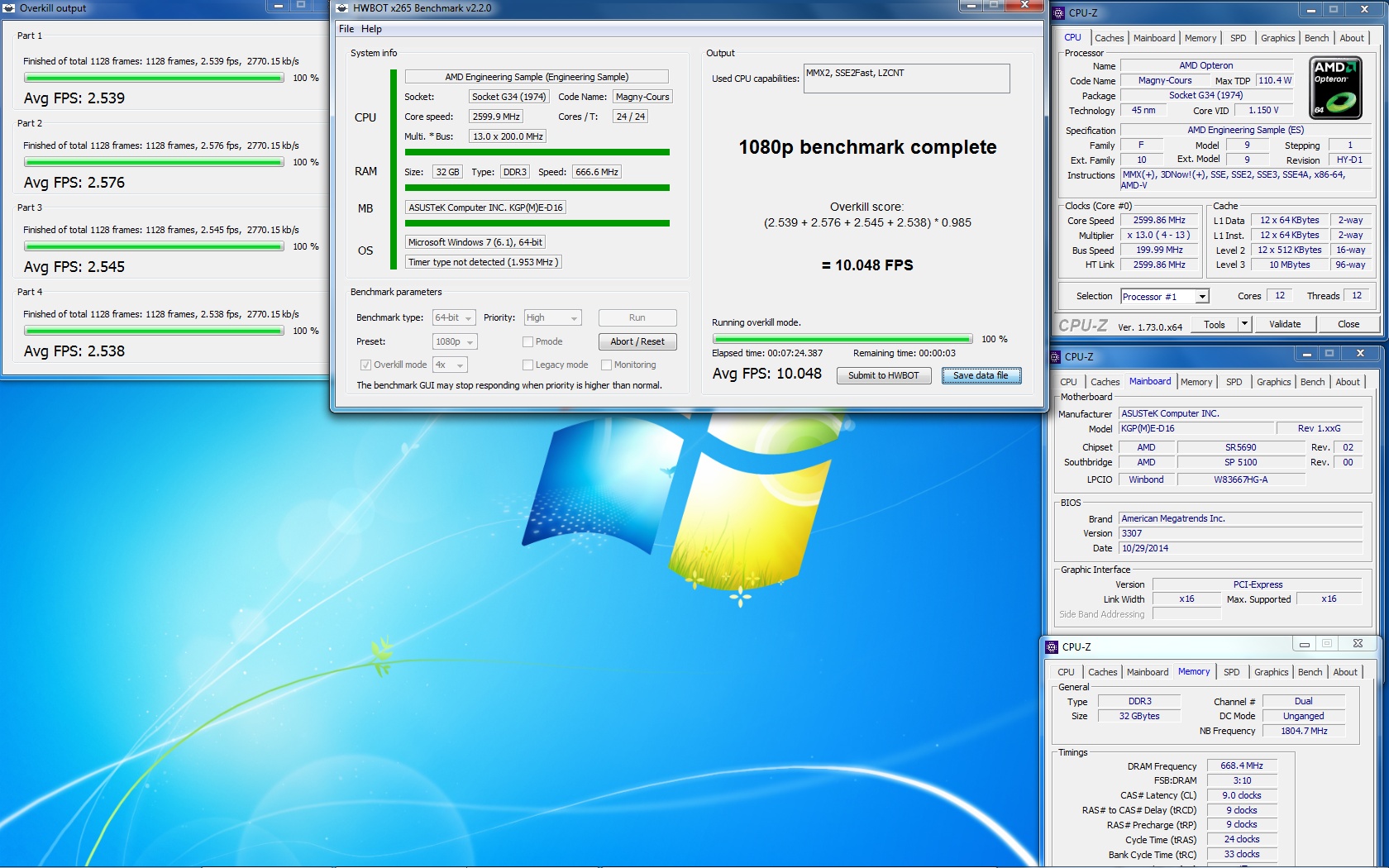This screenshot has width=1389, height=868.
Task: Open About tab in top CPU-Z window
Action: (x=1352, y=38)
